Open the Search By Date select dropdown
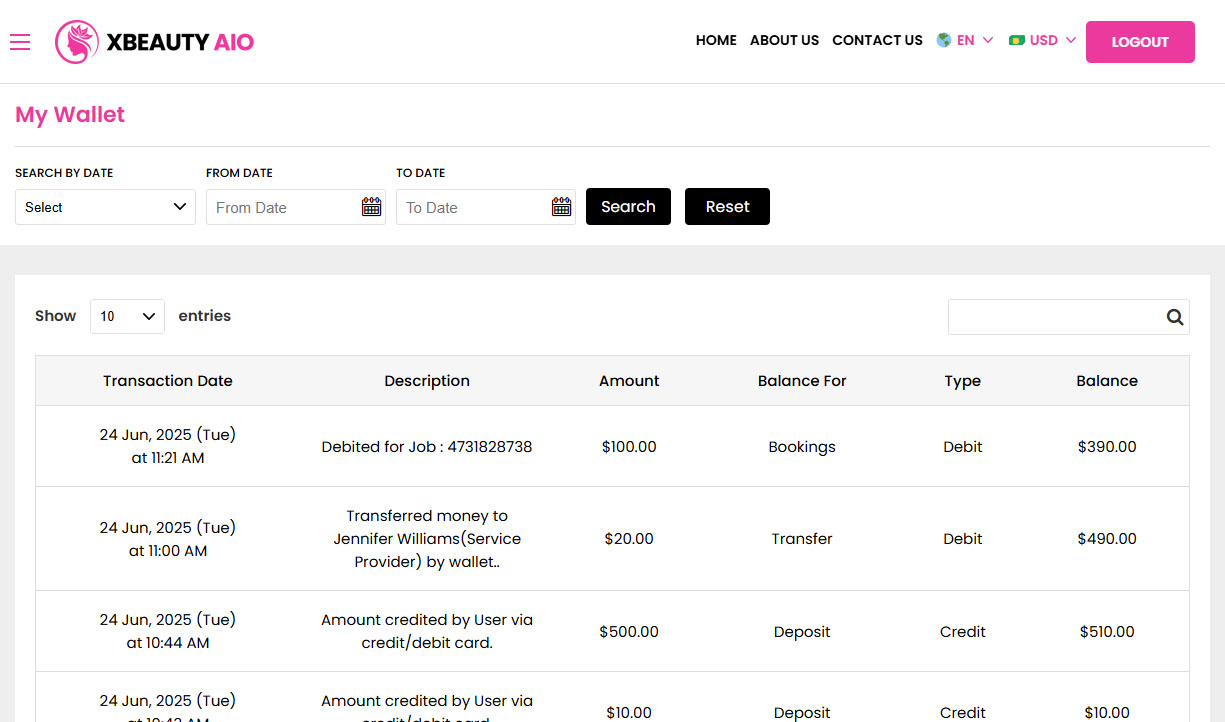 104,206
